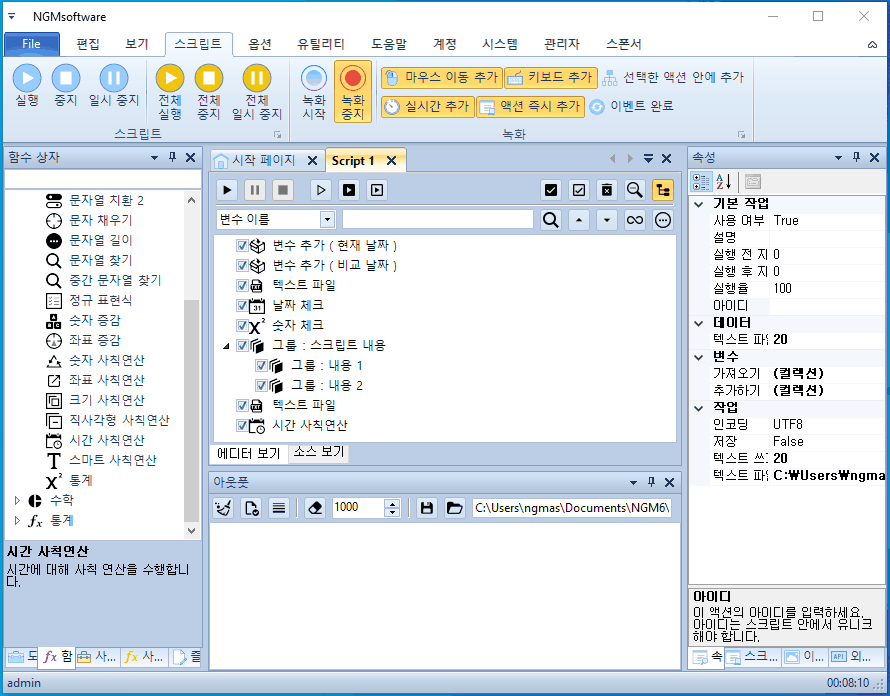The image size is (890, 696).
Task: Click ellipsis circle icon in search bar
Action: (x=663, y=220)
